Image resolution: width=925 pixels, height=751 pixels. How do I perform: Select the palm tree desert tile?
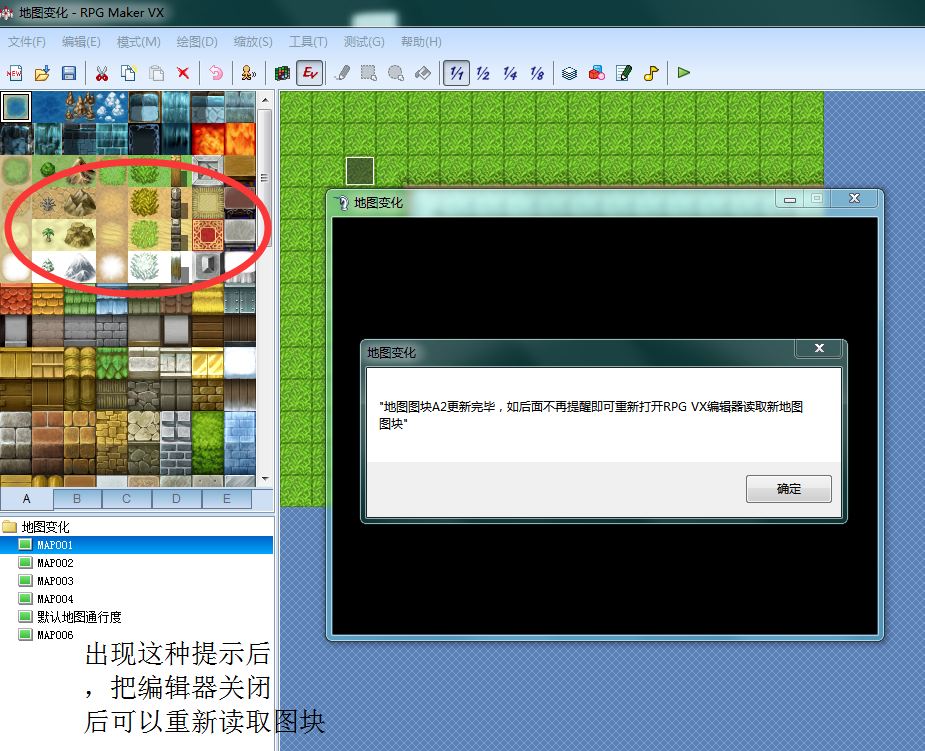(x=48, y=235)
